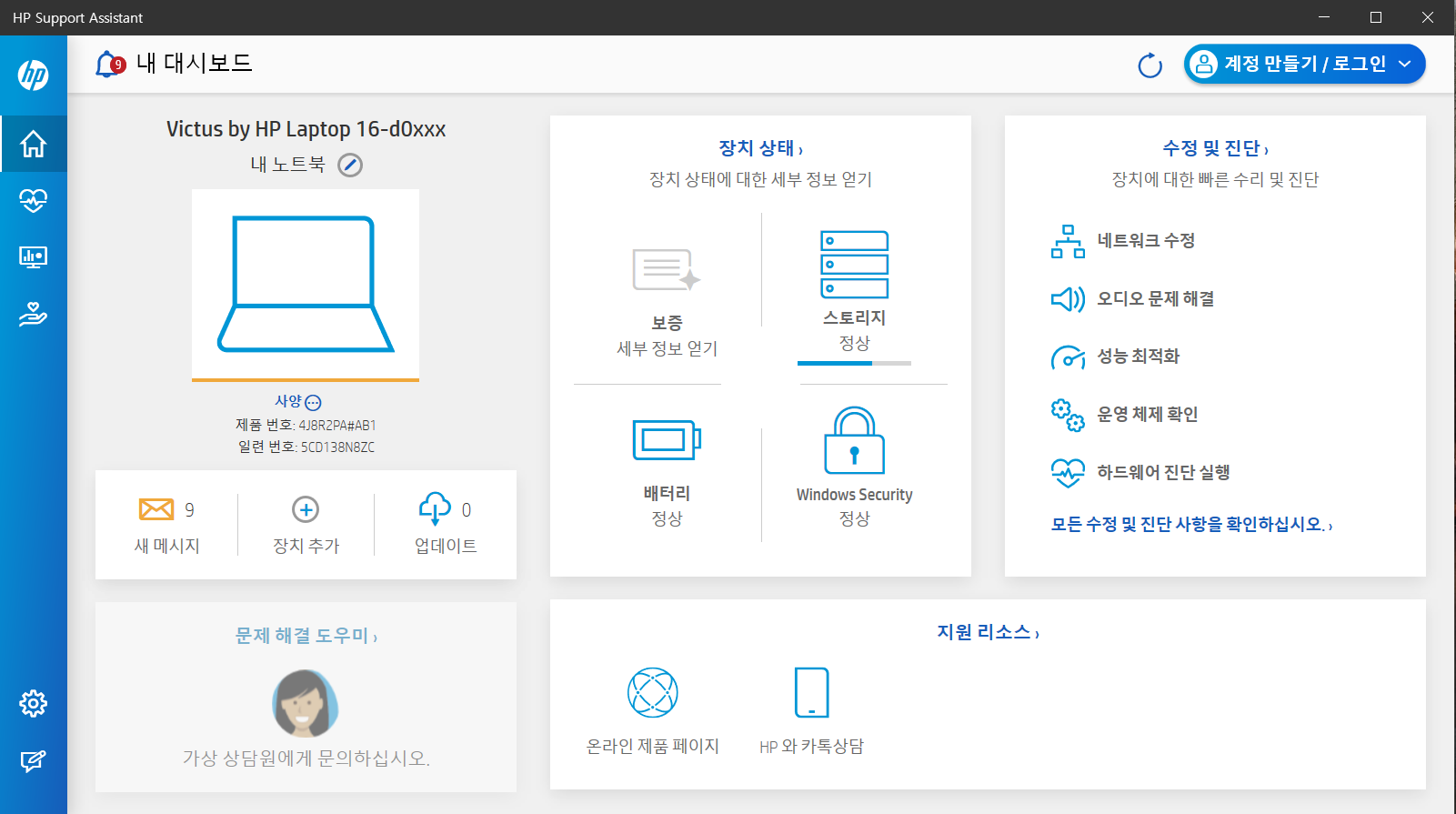Click the 장치 추가 label
The width and height of the screenshot is (1456, 814).
306,546
